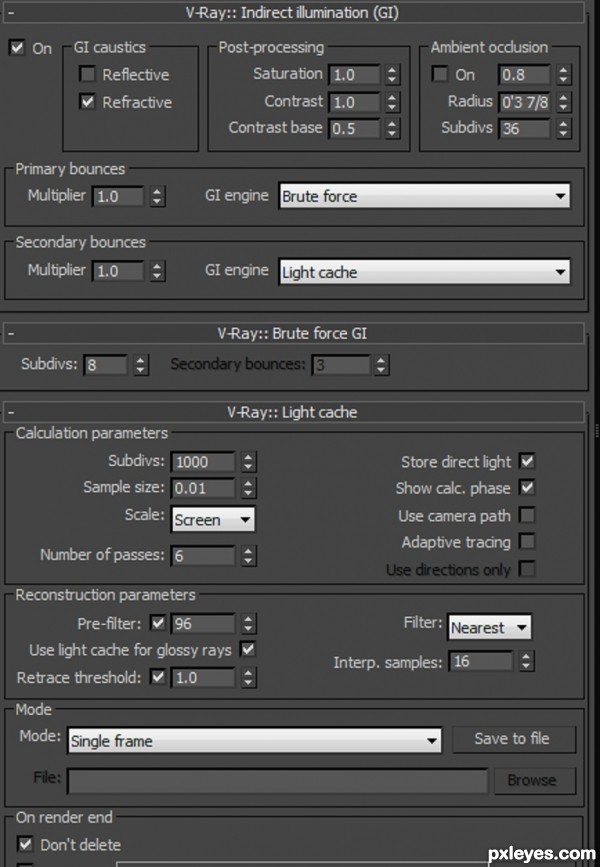Click the File path field
Screen dimensions: 600x867
click(278, 781)
